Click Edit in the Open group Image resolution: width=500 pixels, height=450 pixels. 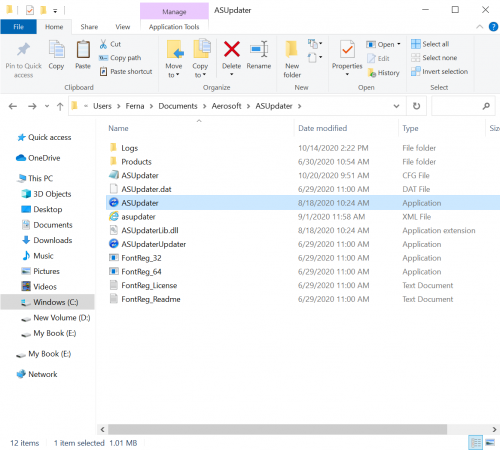(x=378, y=58)
